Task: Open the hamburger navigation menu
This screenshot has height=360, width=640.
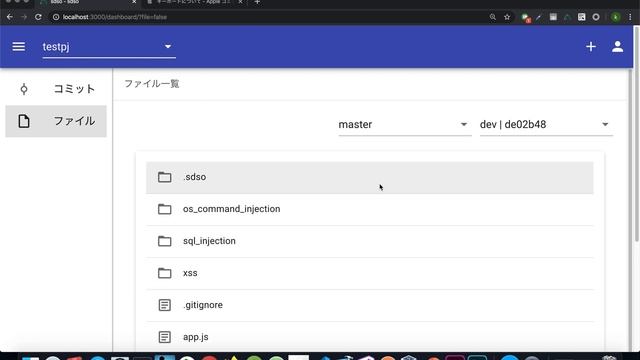Action: [18, 47]
